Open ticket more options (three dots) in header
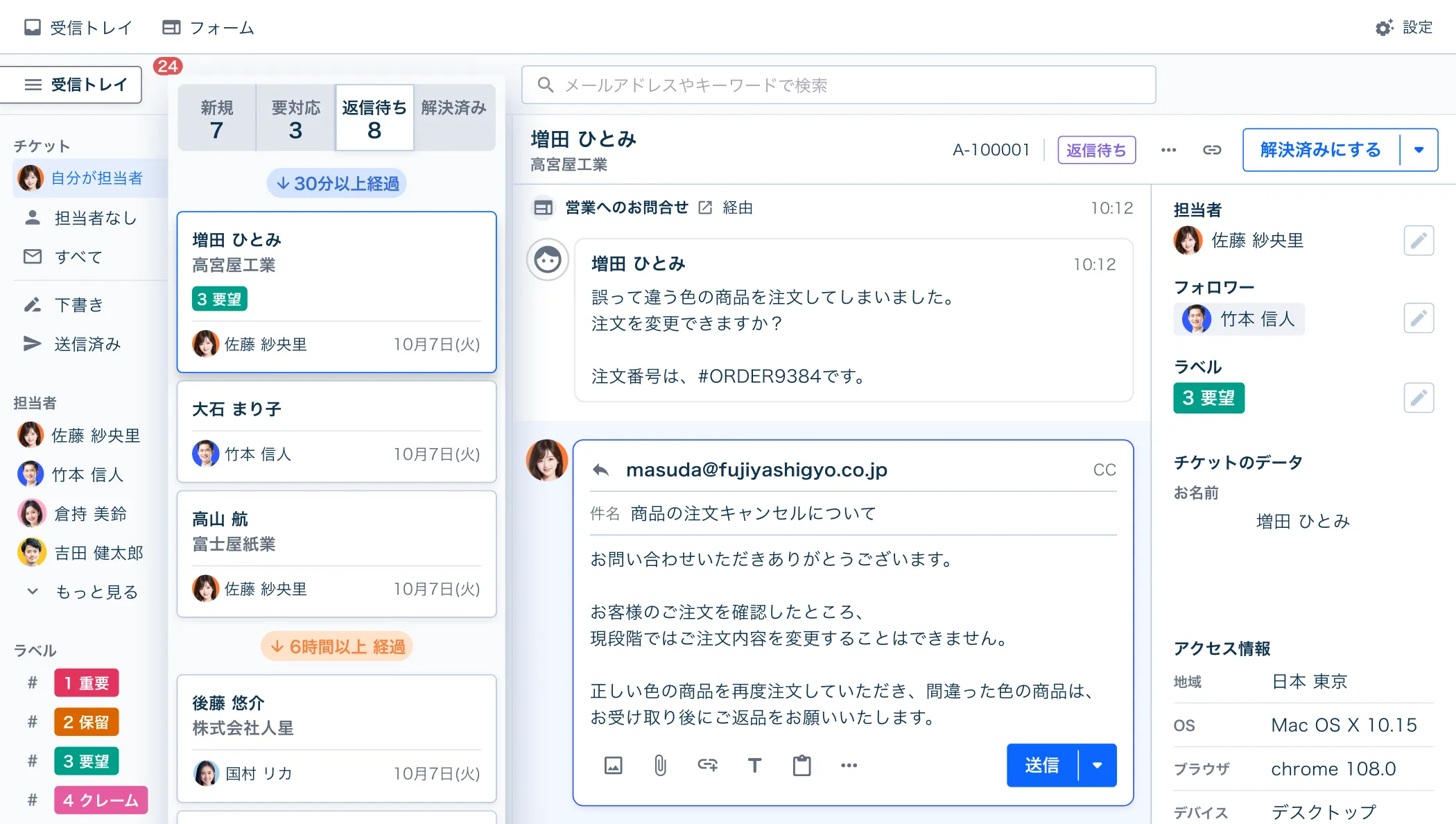The width and height of the screenshot is (1456, 824). (1168, 150)
